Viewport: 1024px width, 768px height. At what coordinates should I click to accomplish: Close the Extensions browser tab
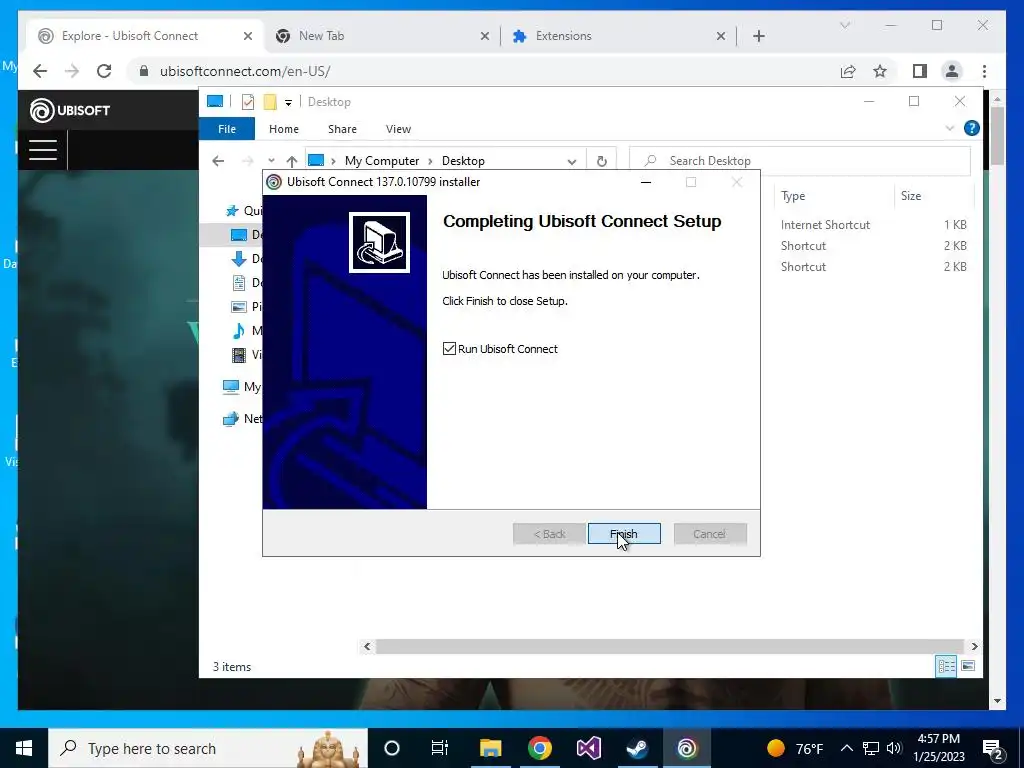coord(720,37)
